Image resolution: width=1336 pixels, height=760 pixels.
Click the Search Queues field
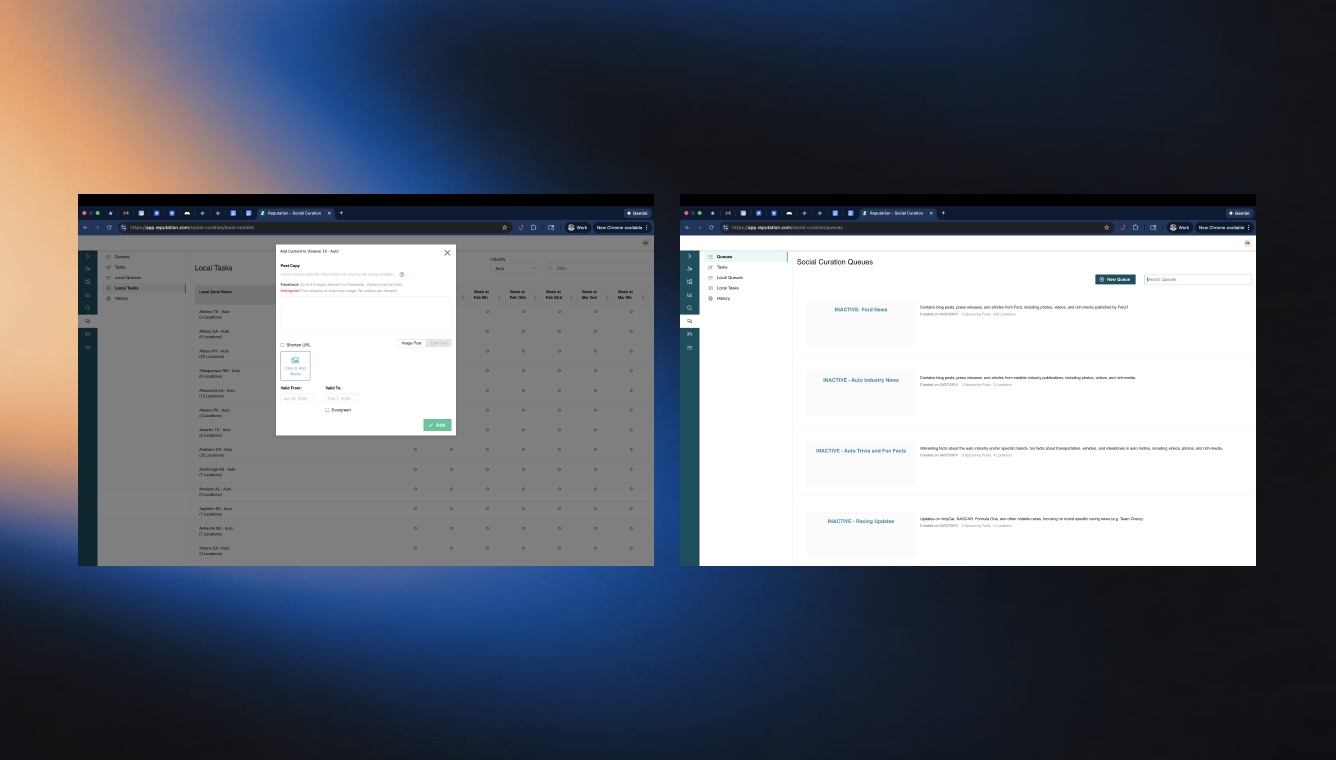pyautogui.click(x=1198, y=280)
